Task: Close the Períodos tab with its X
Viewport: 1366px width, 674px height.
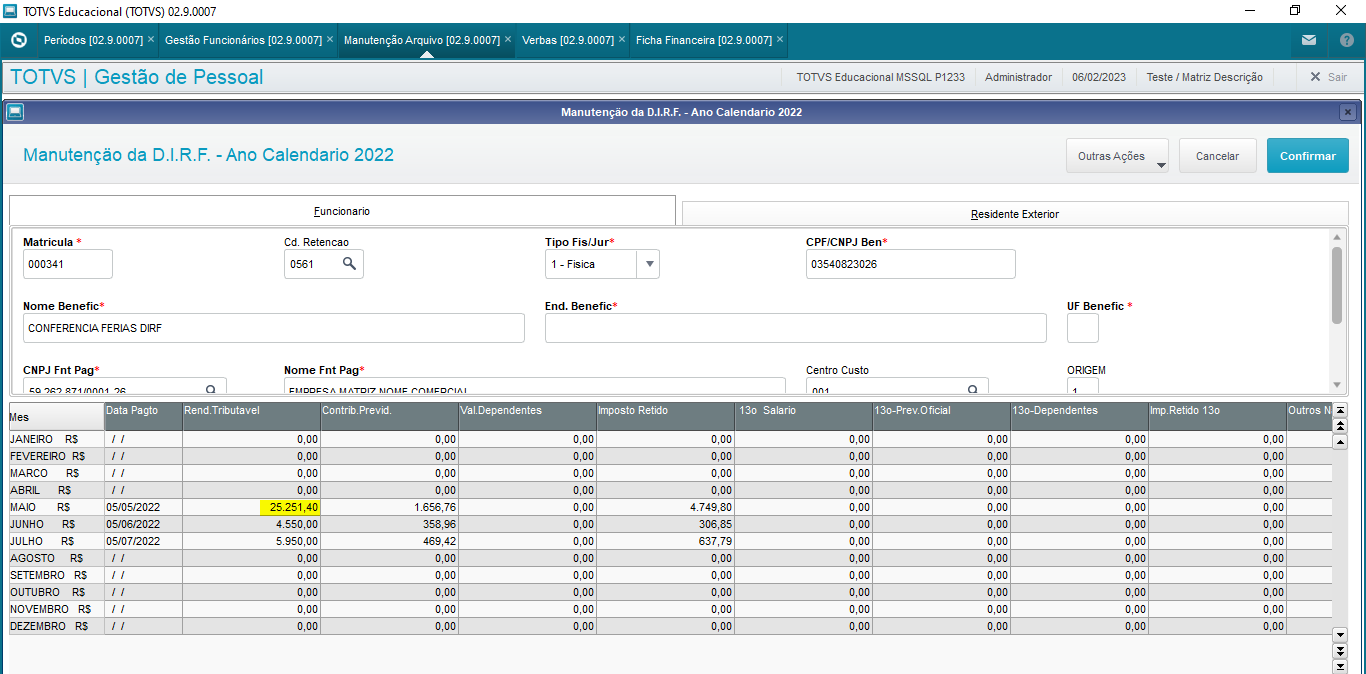Action: coord(151,39)
